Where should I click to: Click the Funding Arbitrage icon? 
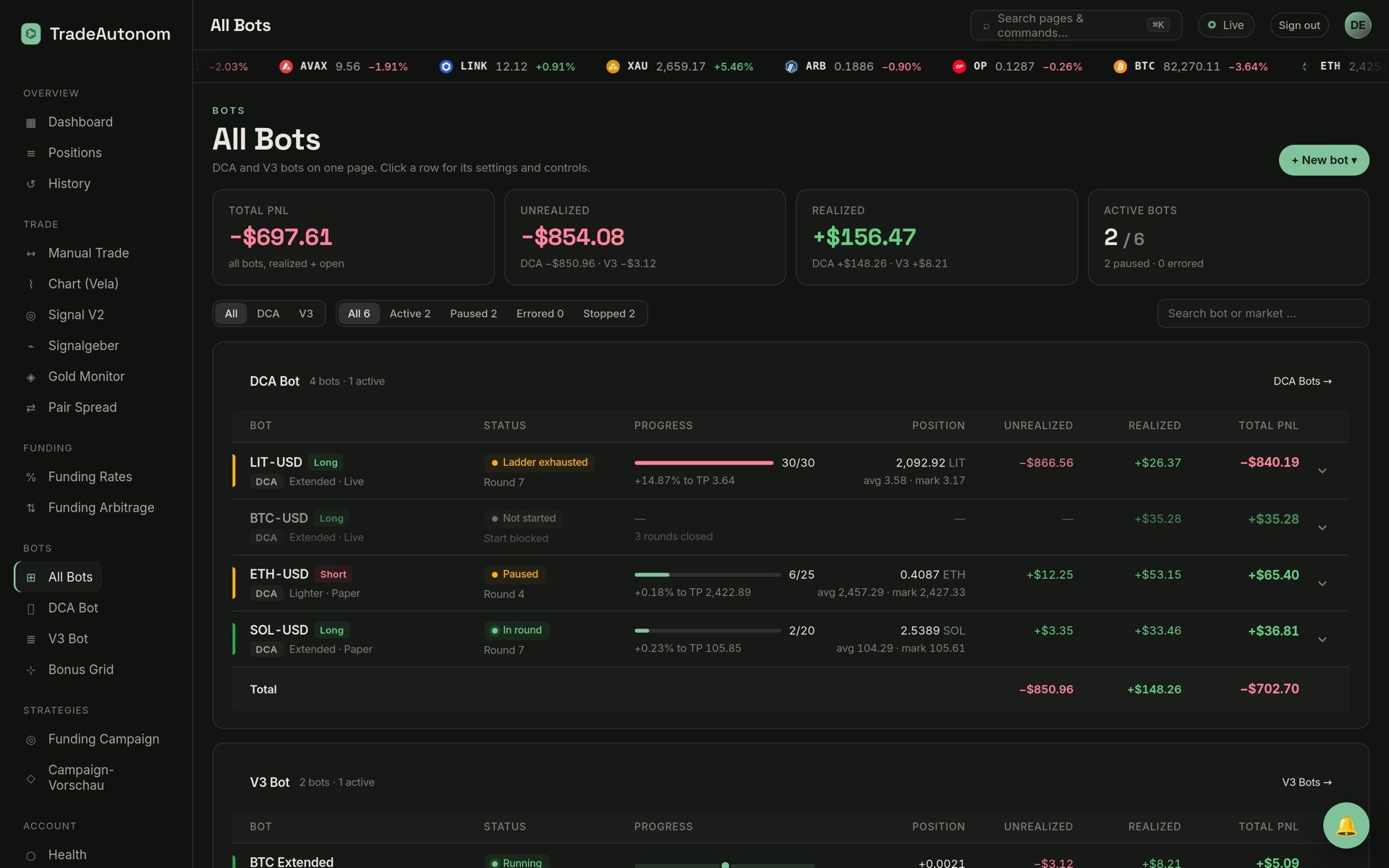tap(30, 508)
